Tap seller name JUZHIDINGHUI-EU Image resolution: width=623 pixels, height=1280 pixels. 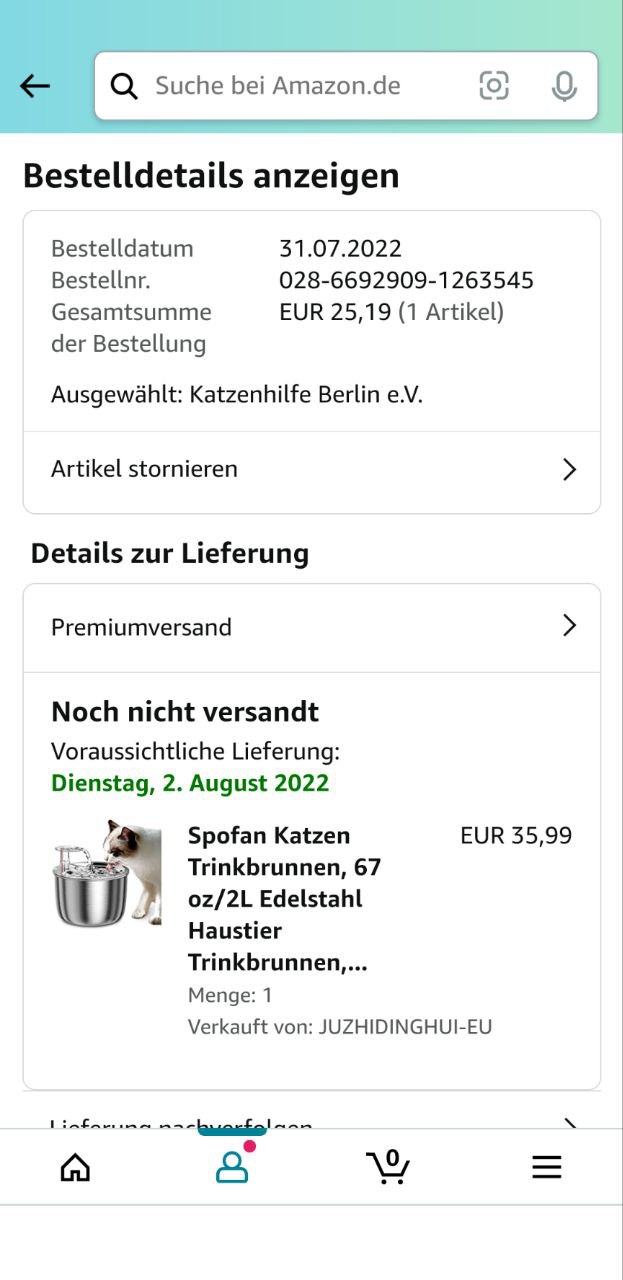click(405, 1027)
